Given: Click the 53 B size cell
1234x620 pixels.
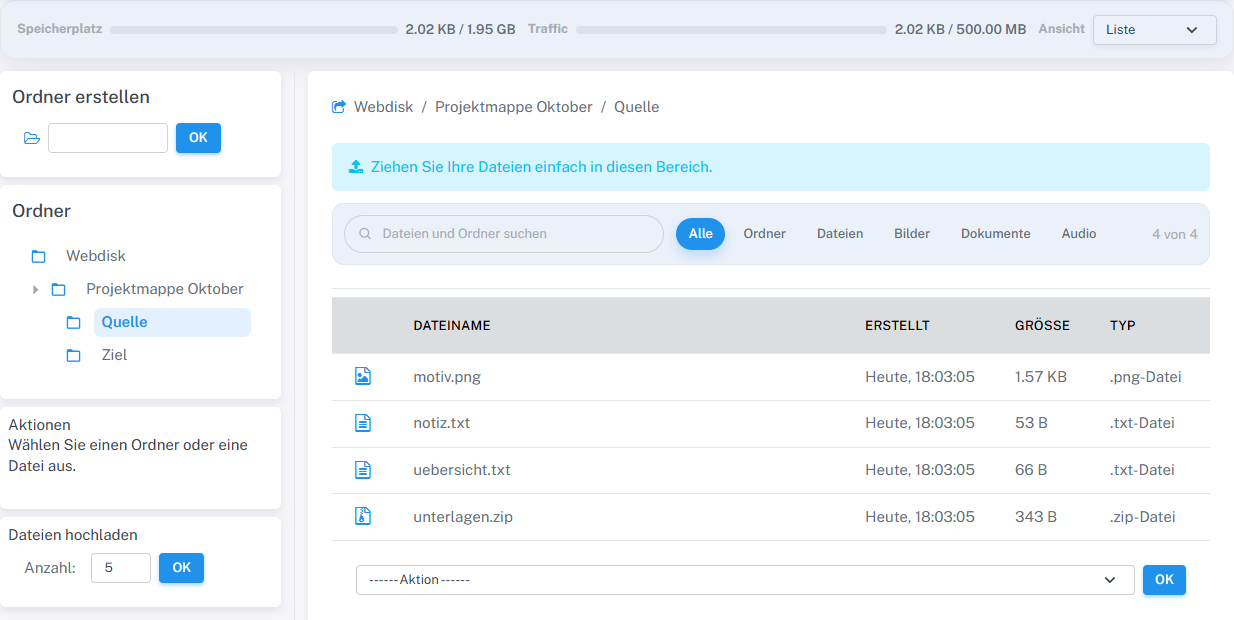Looking at the screenshot, I should point(1031,423).
